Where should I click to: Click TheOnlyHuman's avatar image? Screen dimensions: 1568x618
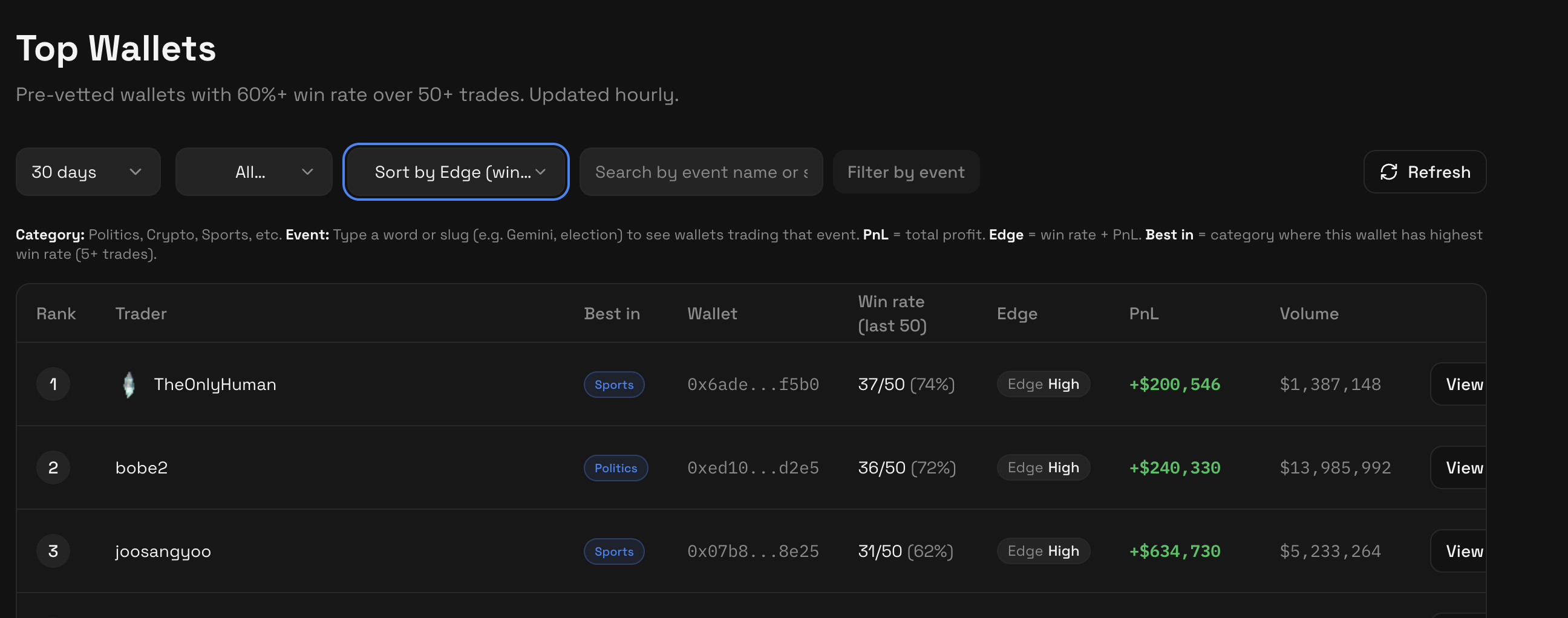coord(128,384)
